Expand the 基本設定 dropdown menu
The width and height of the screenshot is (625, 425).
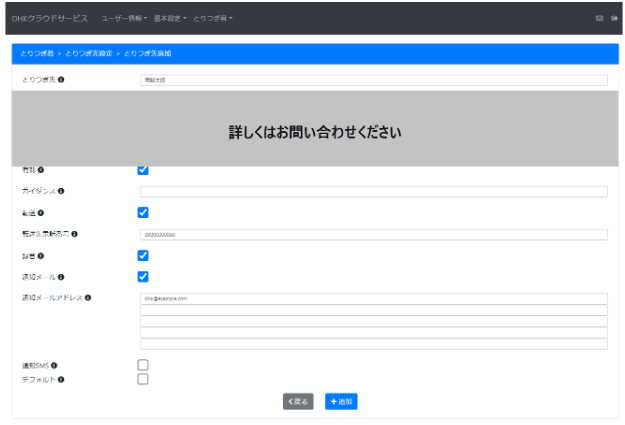click(170, 18)
